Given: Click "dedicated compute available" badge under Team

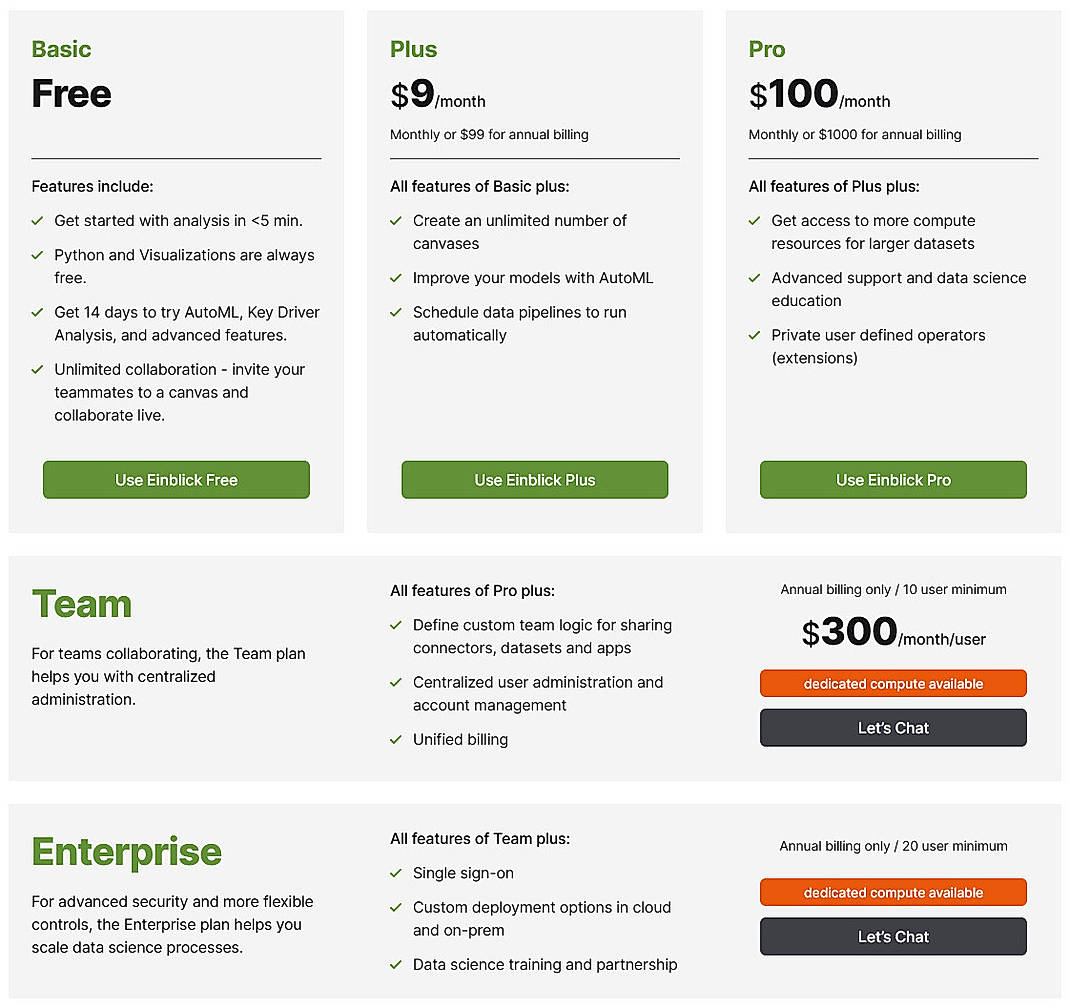Looking at the screenshot, I should point(893,684).
